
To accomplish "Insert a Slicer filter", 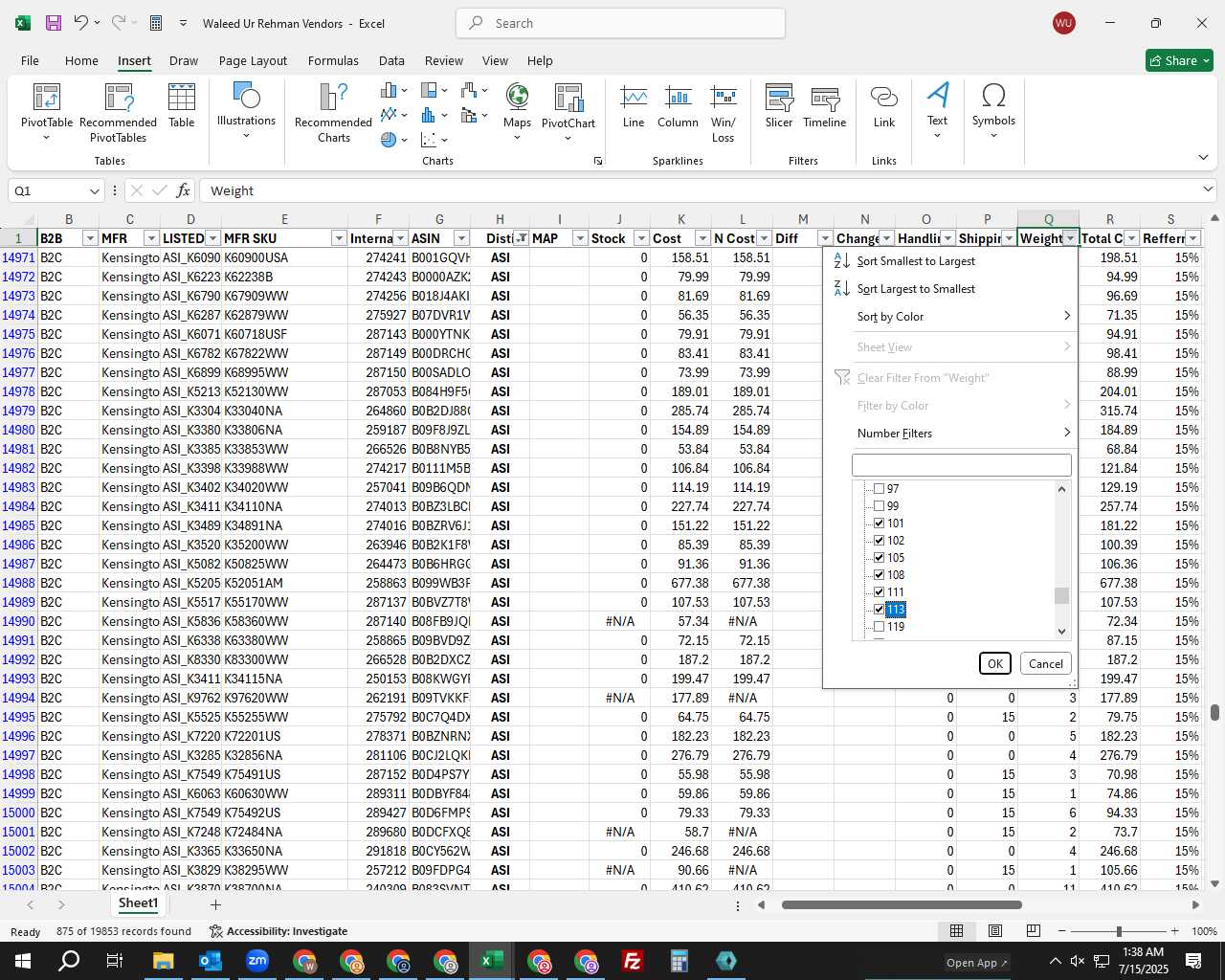I will [779, 106].
